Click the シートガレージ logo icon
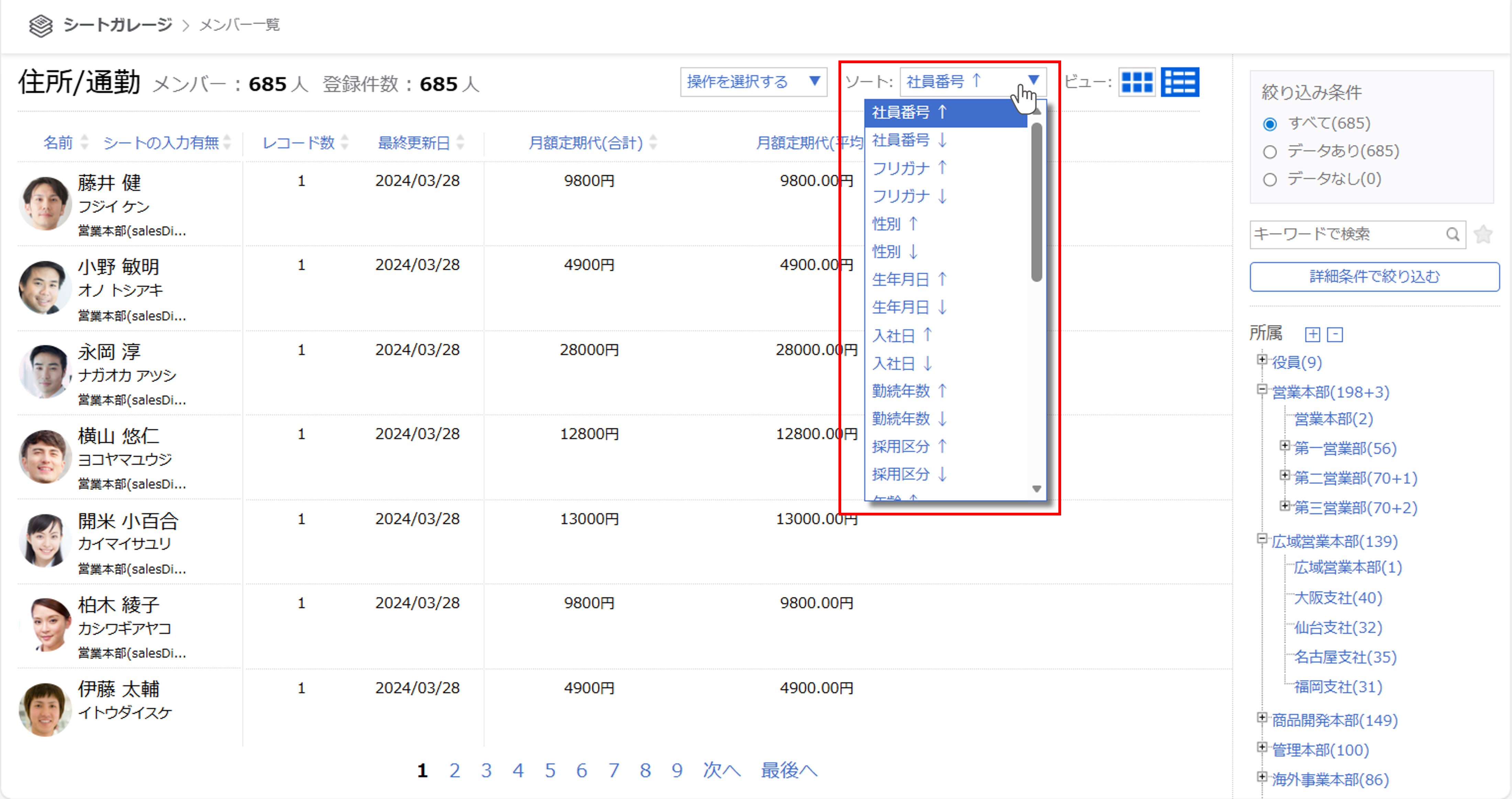 tap(41, 25)
